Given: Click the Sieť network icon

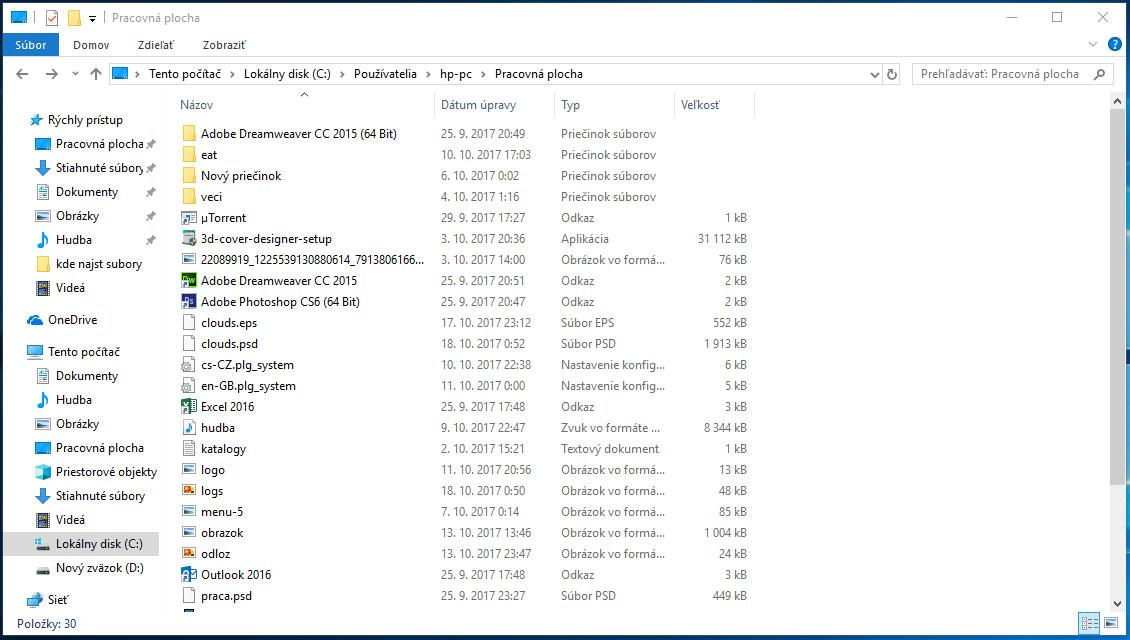Looking at the screenshot, I should coord(35,600).
